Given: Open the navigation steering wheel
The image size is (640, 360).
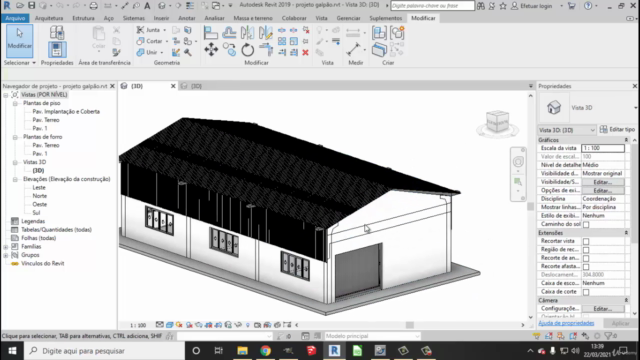Looking at the screenshot, I should coord(518,162).
